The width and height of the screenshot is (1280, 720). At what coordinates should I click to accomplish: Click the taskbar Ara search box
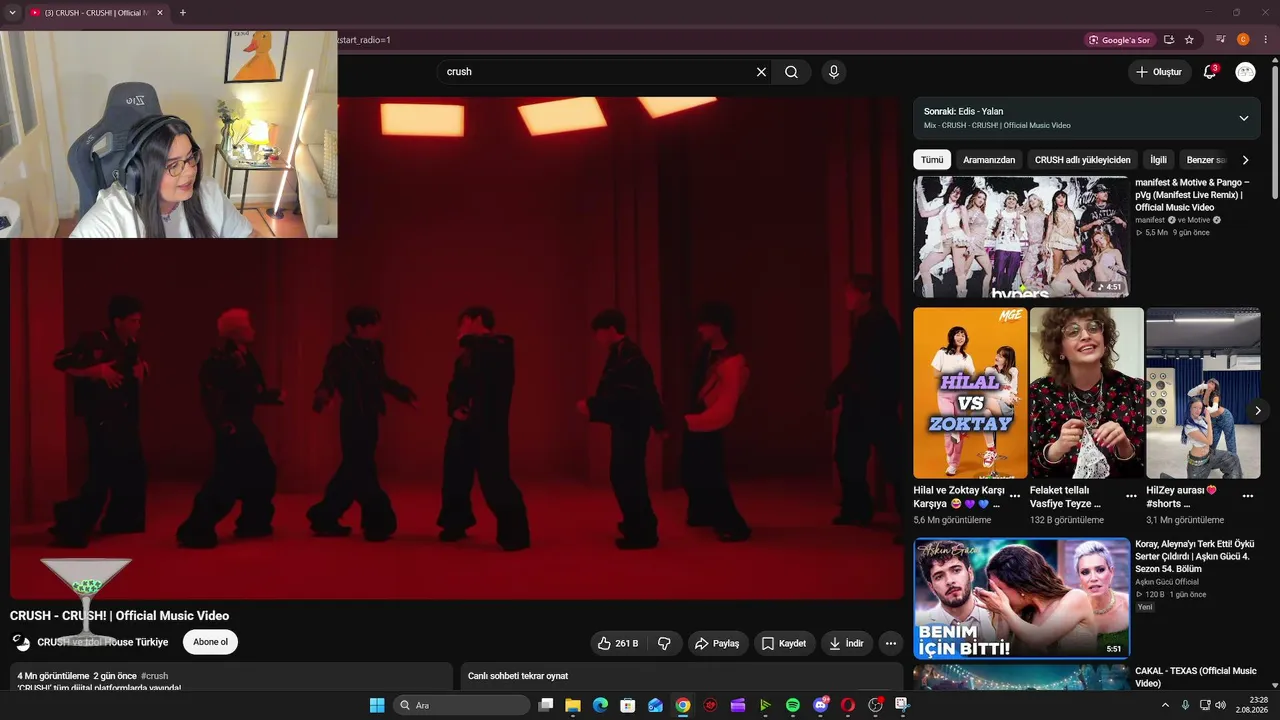pyautogui.click(x=462, y=705)
